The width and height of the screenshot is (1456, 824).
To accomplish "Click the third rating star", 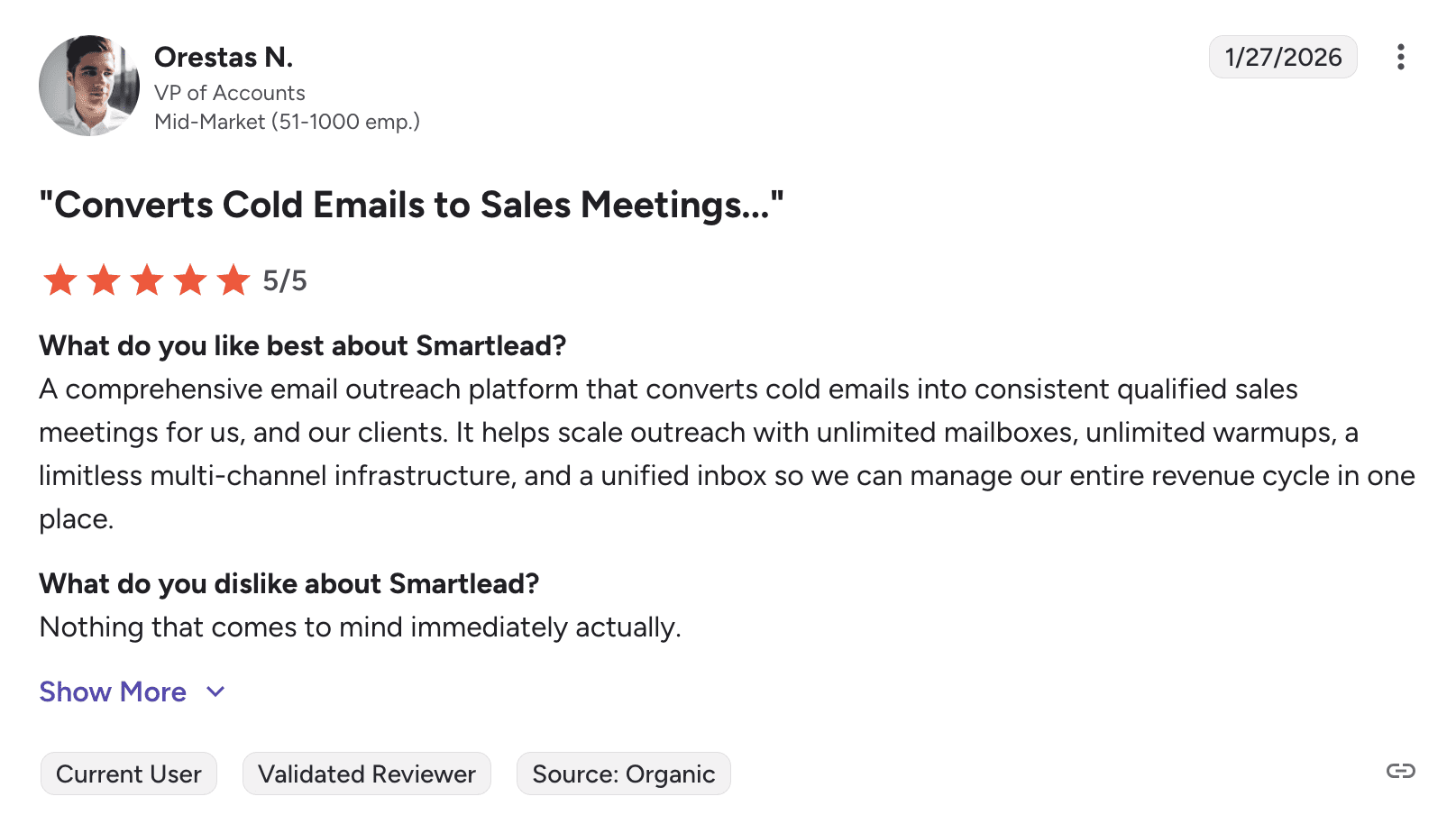I will 147,280.
